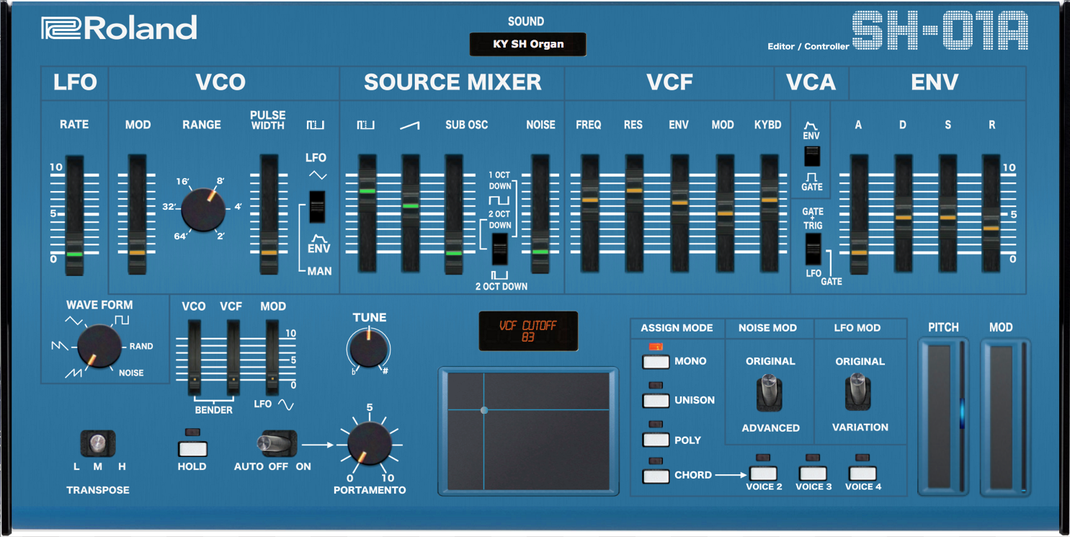Adjust the VCF KYBD slider

[x=769, y=201]
